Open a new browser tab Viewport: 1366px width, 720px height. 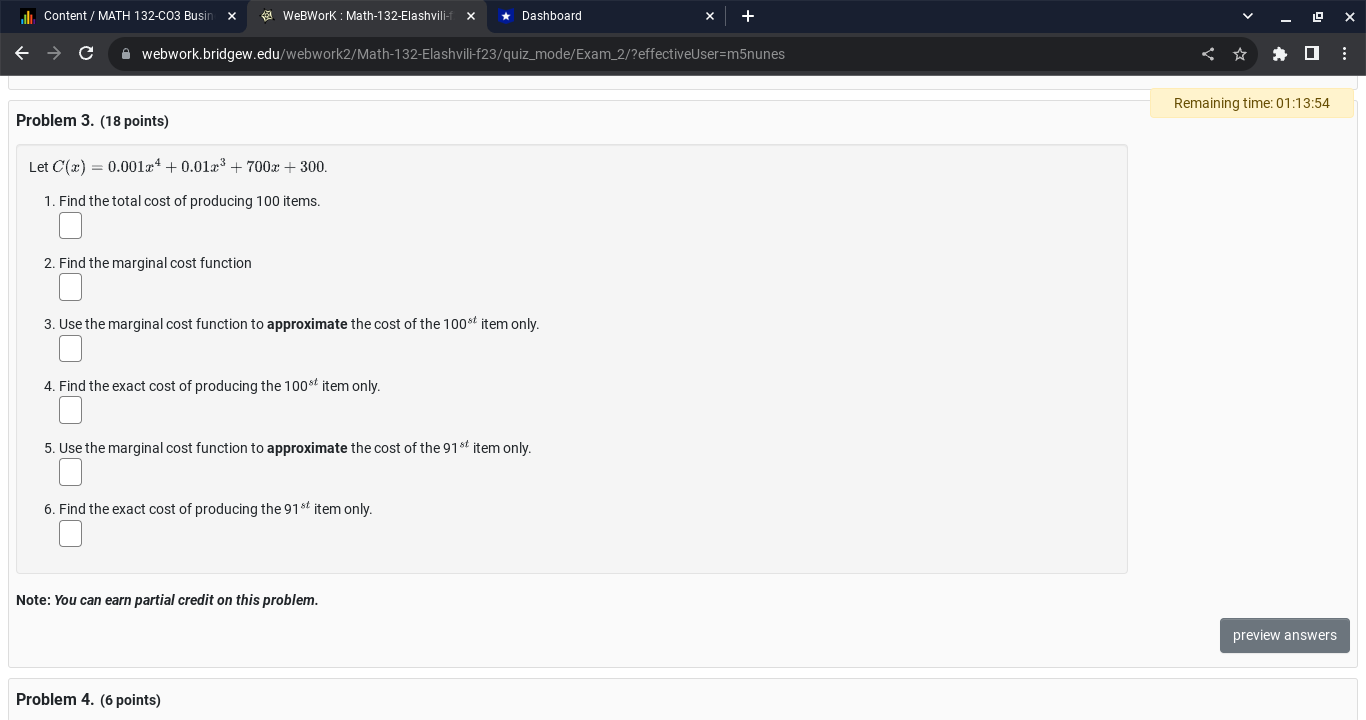(x=748, y=16)
